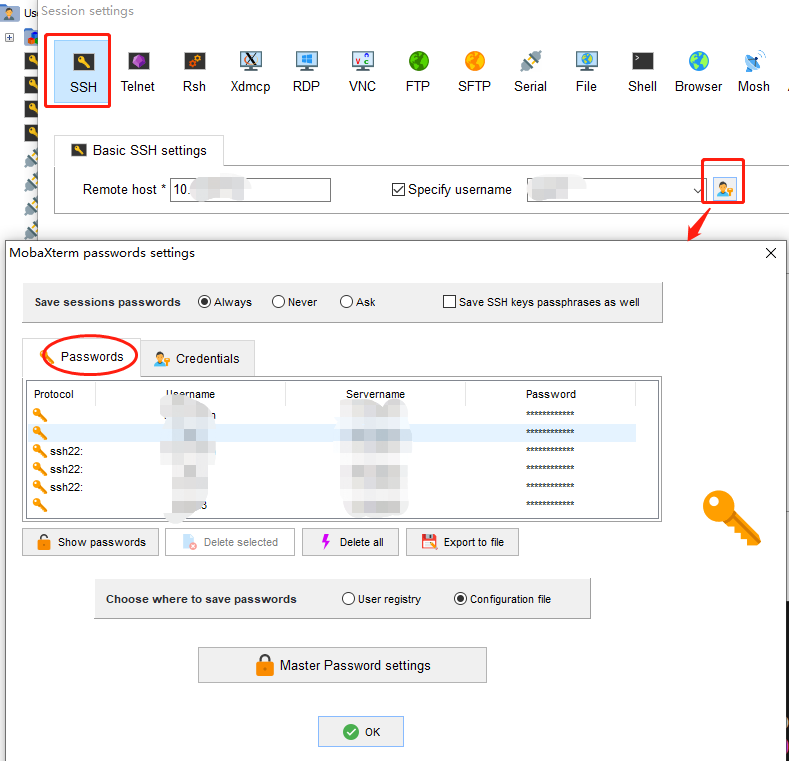Select the last password entry key icon
789x761 pixels.
pyautogui.click(x=40, y=505)
